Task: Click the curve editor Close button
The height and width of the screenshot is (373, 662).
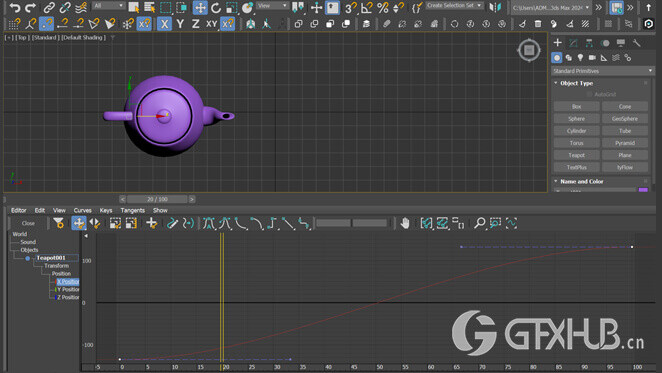Action: [28, 223]
